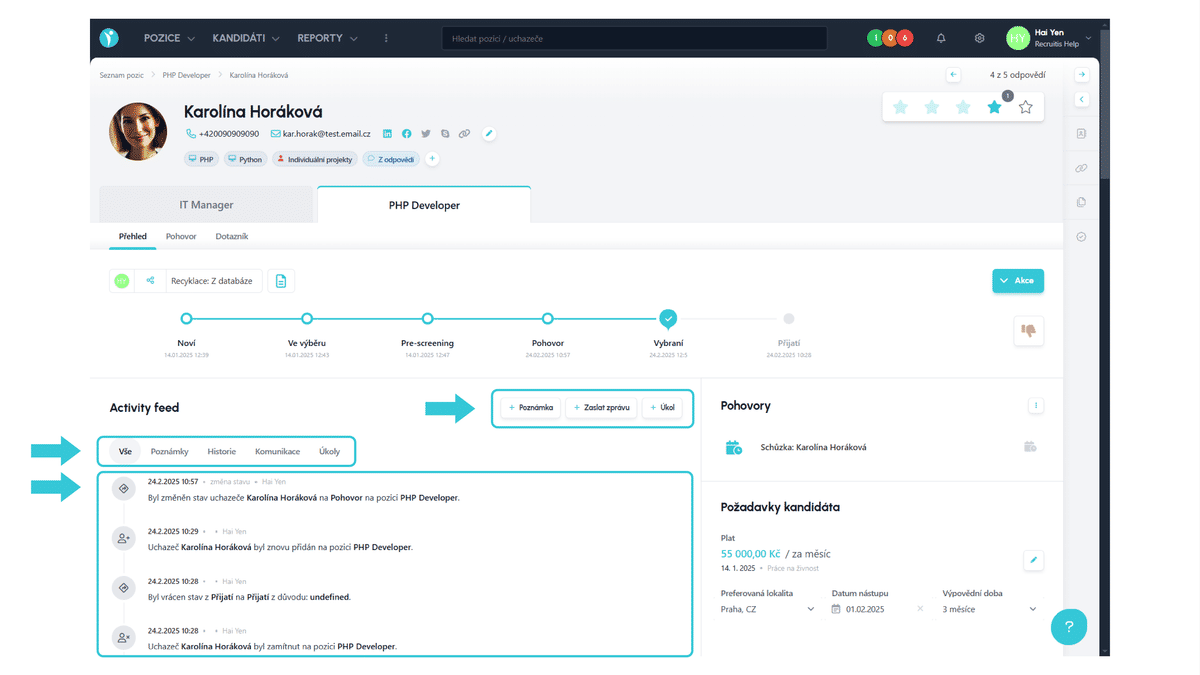
Task: Clear the Datum nástupu date
Action: point(920,609)
